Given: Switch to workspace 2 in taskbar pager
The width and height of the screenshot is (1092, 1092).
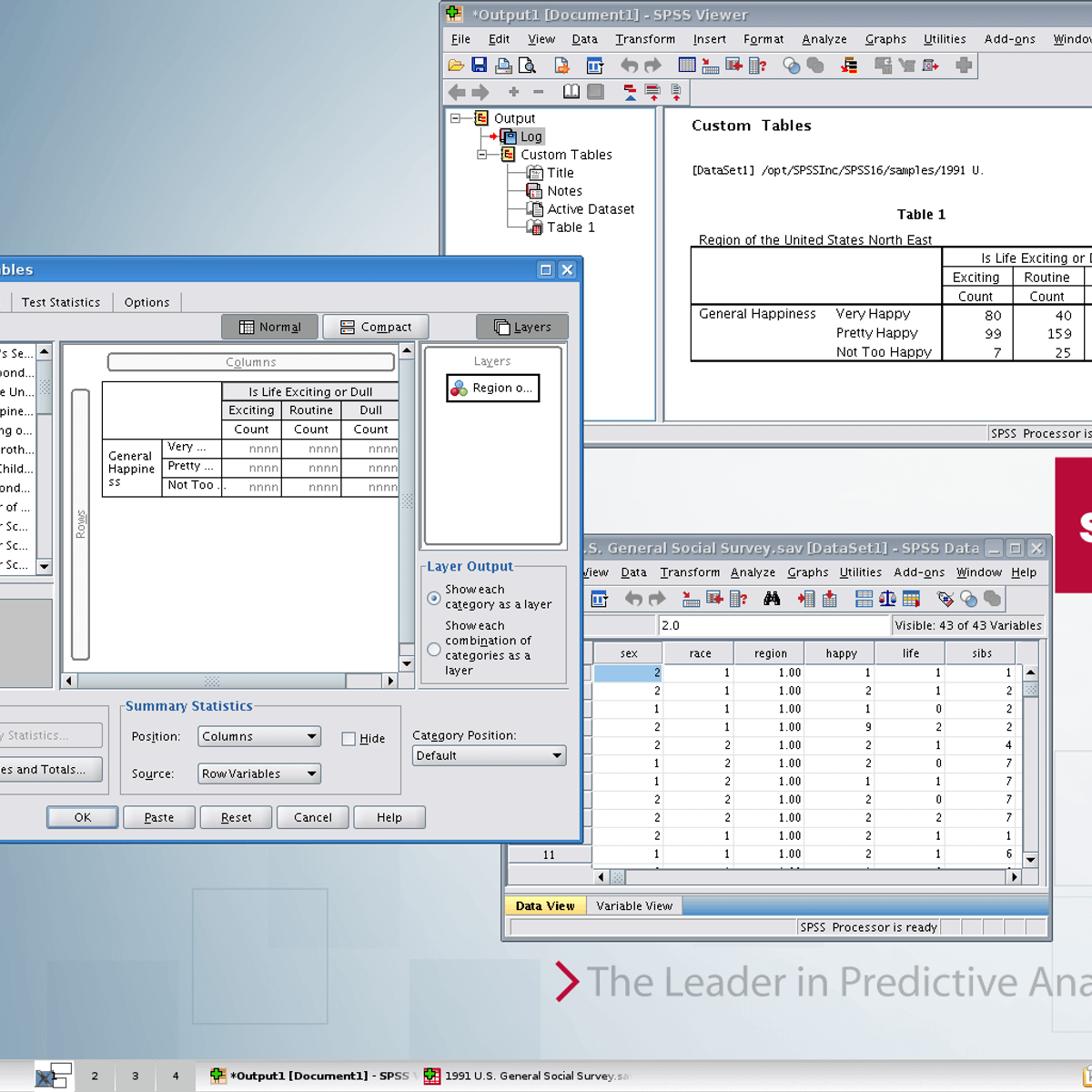Looking at the screenshot, I should click(x=95, y=1076).
